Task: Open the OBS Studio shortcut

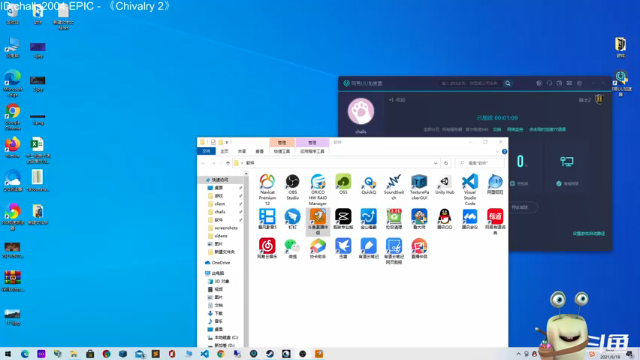Action: point(292,187)
